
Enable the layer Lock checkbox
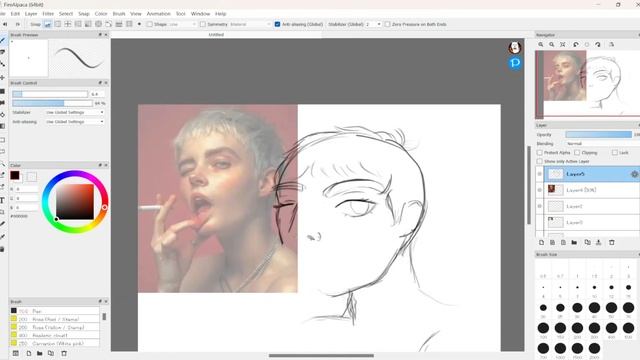(x=615, y=153)
